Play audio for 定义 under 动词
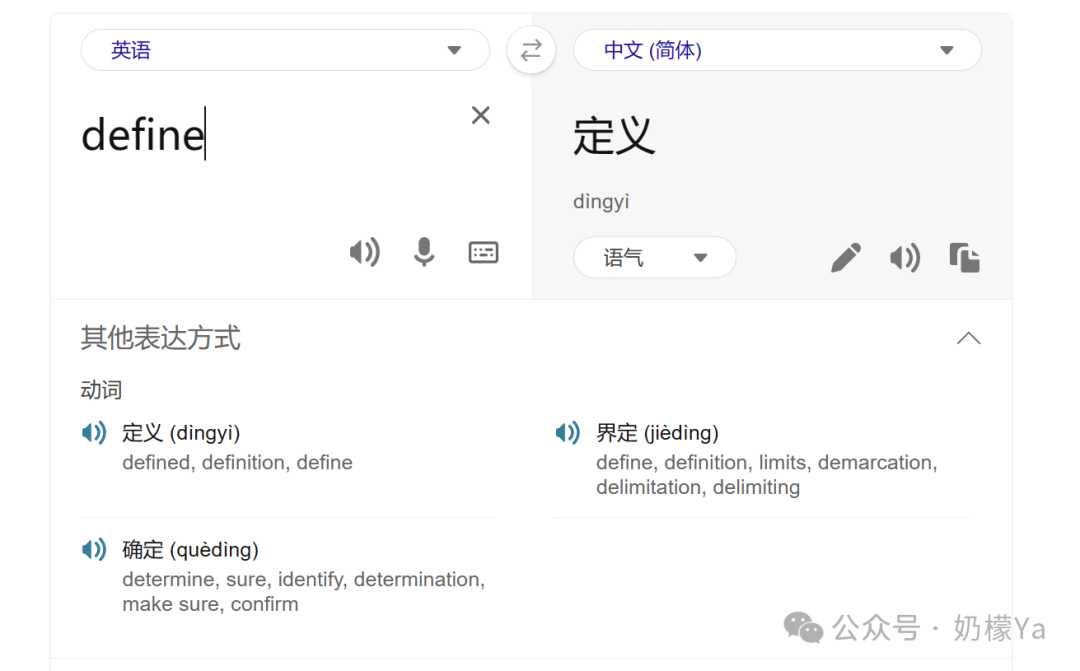 93,432
